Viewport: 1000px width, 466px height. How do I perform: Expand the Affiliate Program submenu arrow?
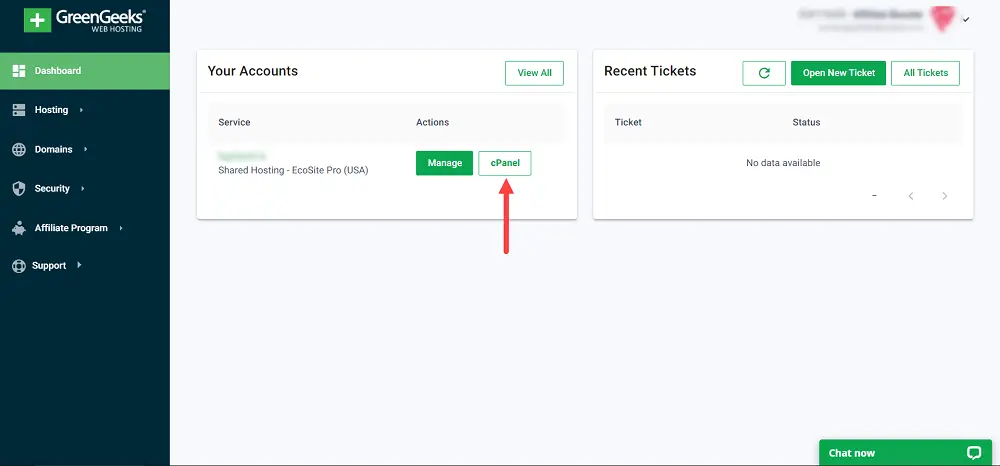coord(121,228)
